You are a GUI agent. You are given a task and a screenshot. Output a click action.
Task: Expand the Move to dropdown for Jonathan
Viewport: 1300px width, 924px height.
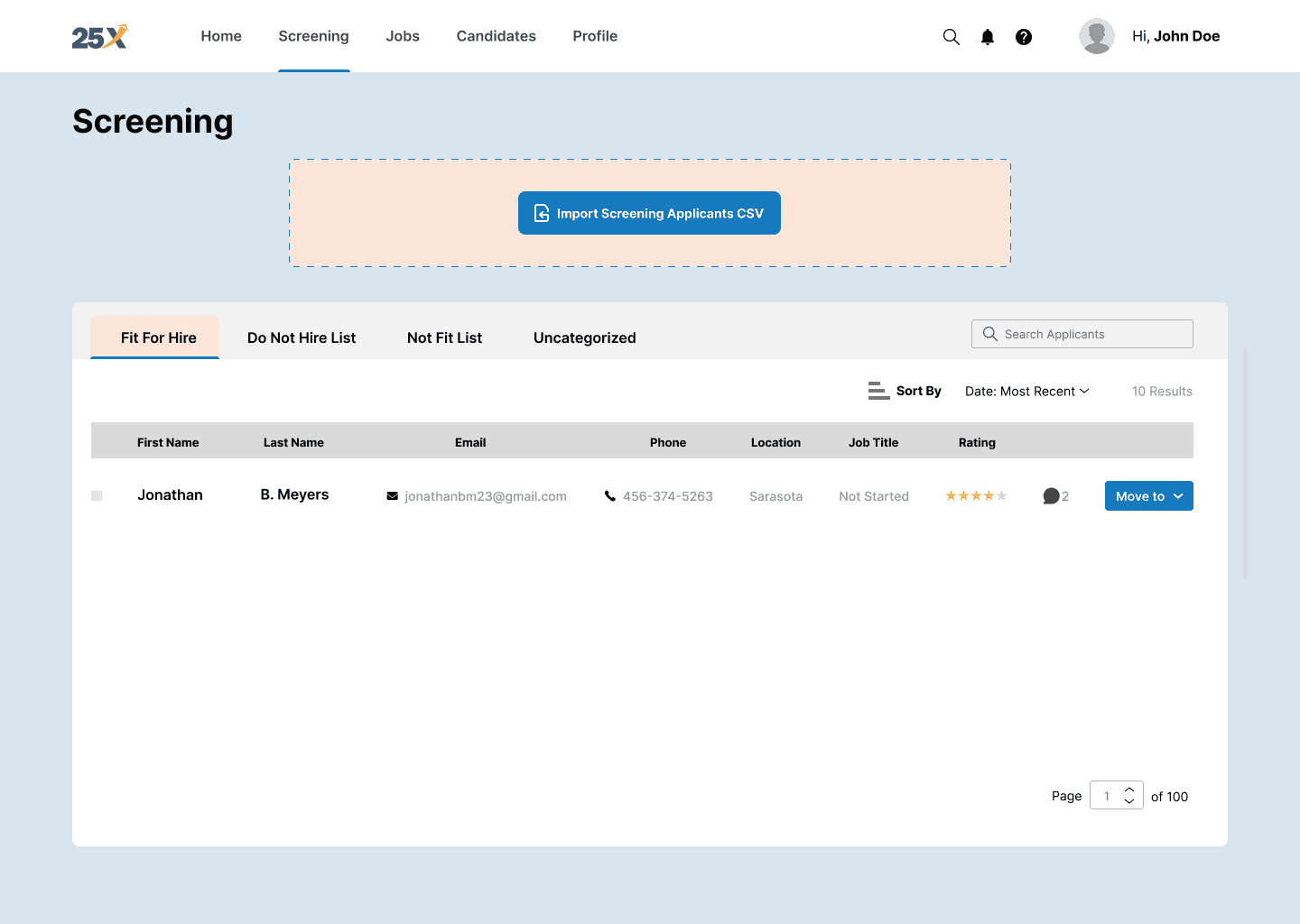point(1148,495)
